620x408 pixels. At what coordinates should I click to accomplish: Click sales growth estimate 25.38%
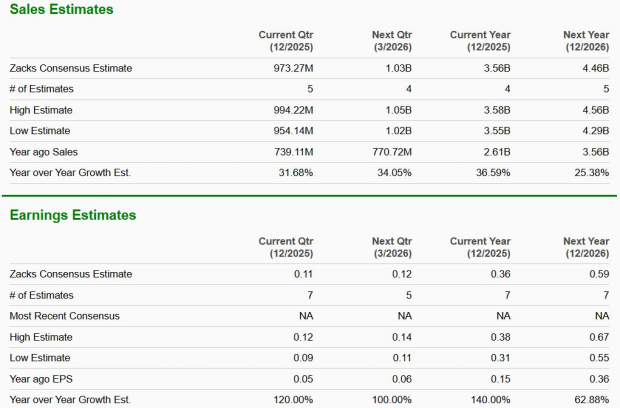[x=592, y=173]
